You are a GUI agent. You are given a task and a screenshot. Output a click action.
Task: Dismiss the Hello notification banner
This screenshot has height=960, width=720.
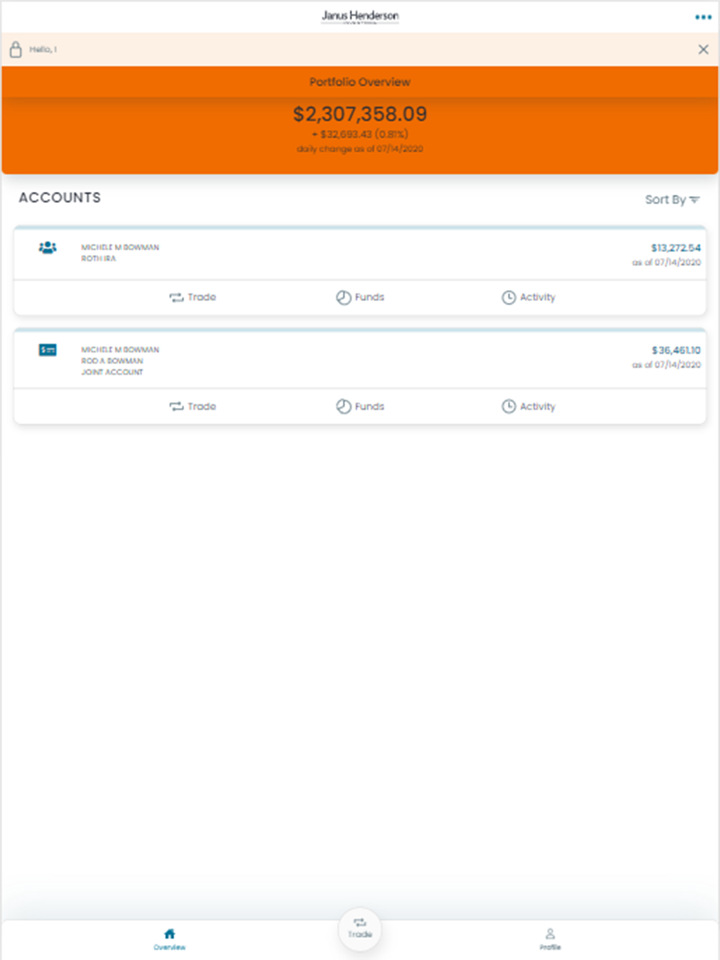click(x=703, y=49)
